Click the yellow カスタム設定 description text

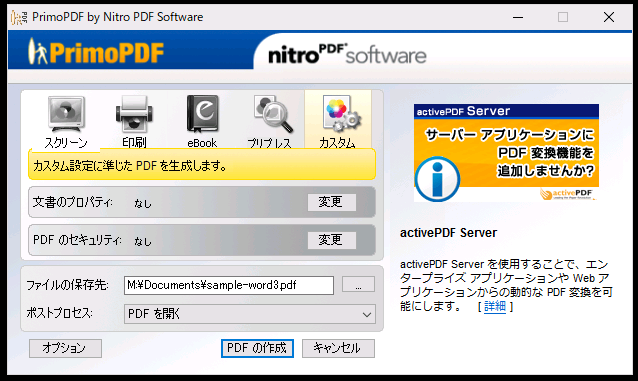tap(130, 166)
